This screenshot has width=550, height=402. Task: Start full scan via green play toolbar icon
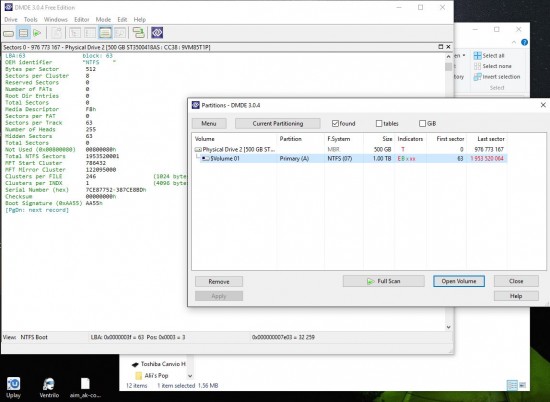tap(37, 33)
